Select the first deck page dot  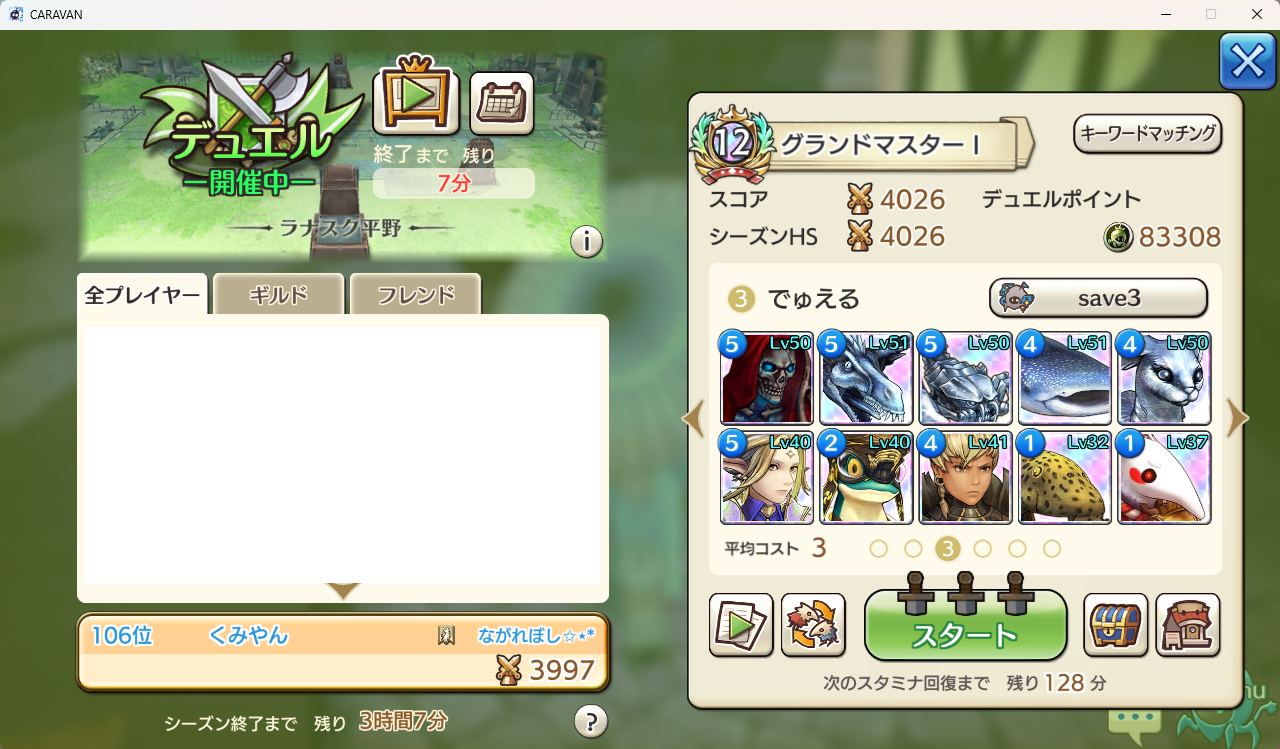[879, 548]
